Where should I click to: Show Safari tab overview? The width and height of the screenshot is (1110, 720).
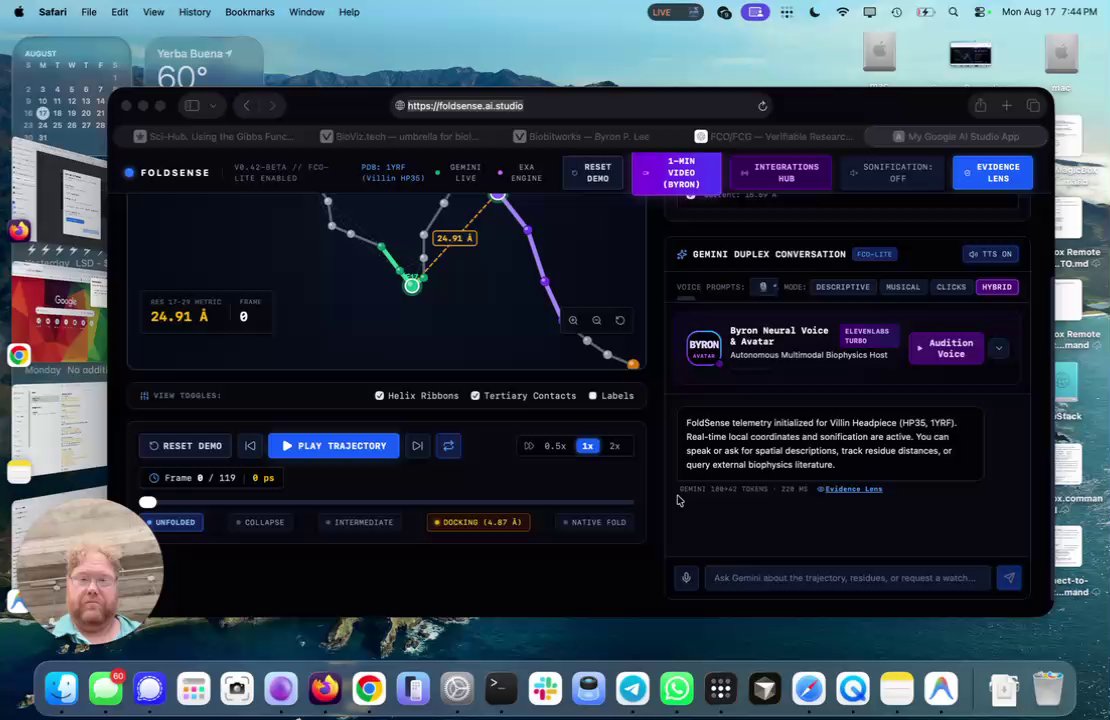point(1034,106)
